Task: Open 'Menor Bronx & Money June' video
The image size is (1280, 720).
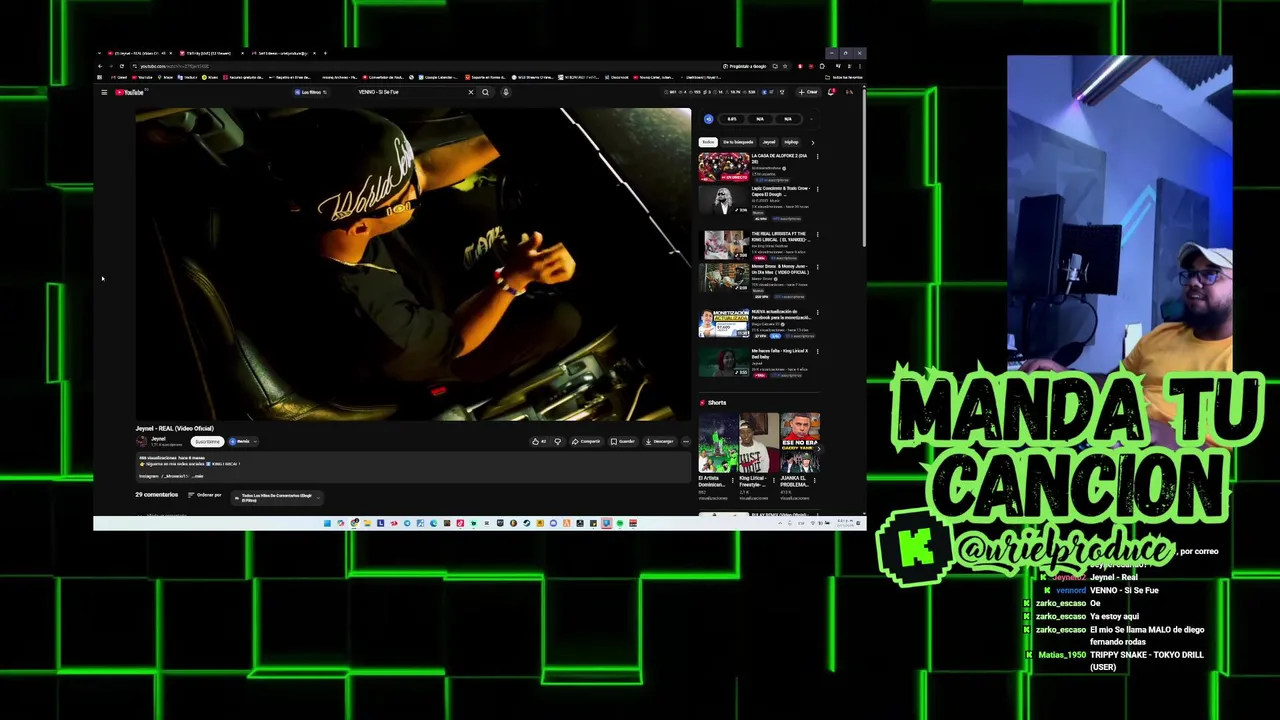Action: pos(724,279)
